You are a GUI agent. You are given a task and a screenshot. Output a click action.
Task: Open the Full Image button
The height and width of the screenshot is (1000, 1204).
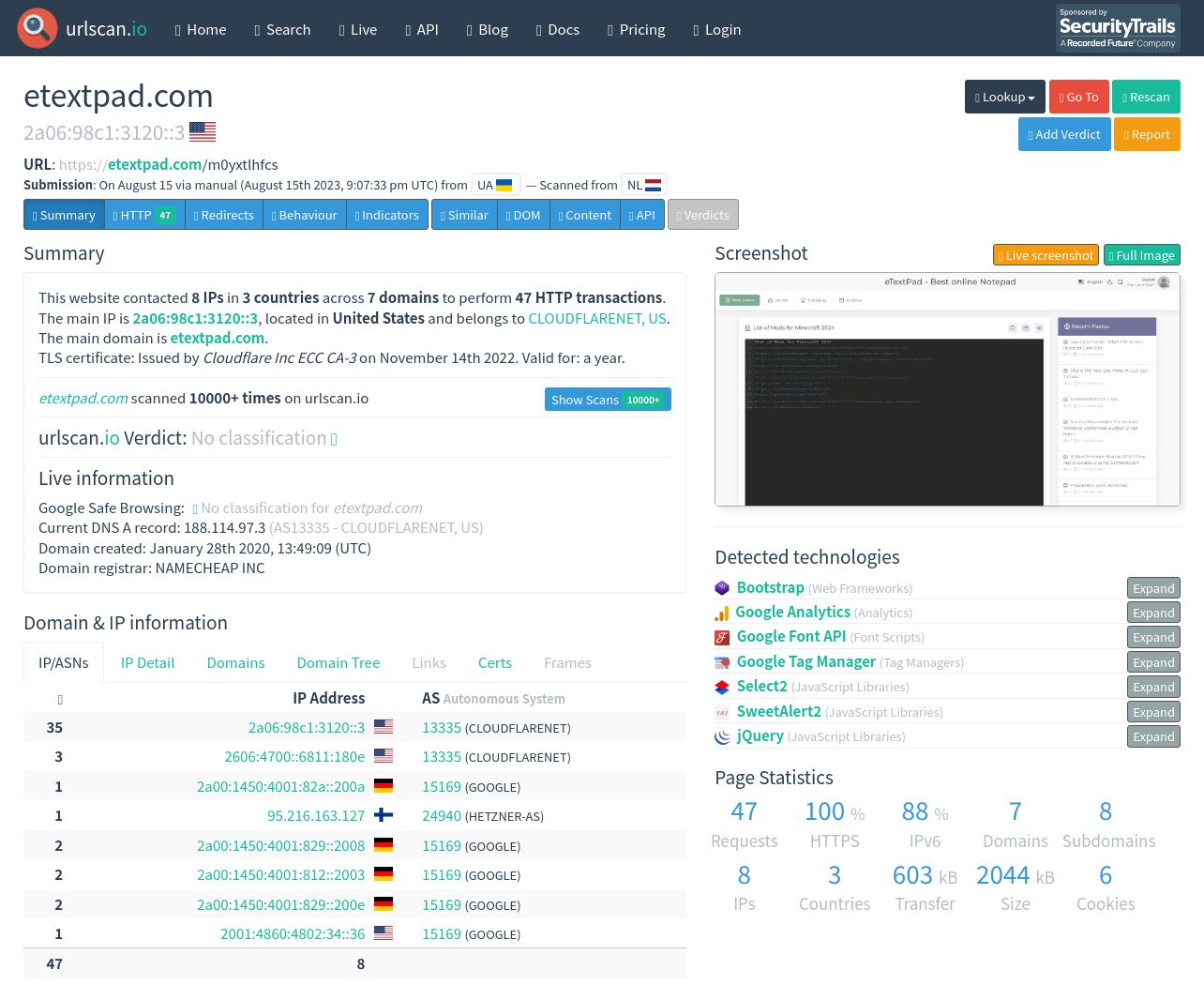pyautogui.click(x=1141, y=255)
